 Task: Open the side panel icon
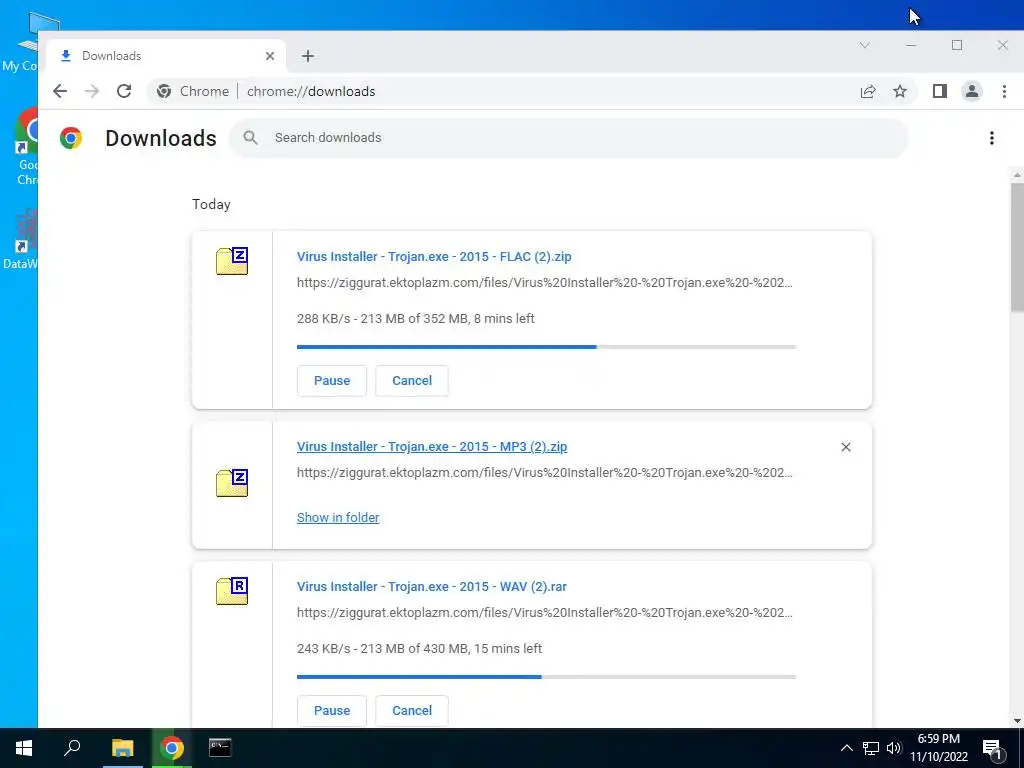[x=940, y=91]
